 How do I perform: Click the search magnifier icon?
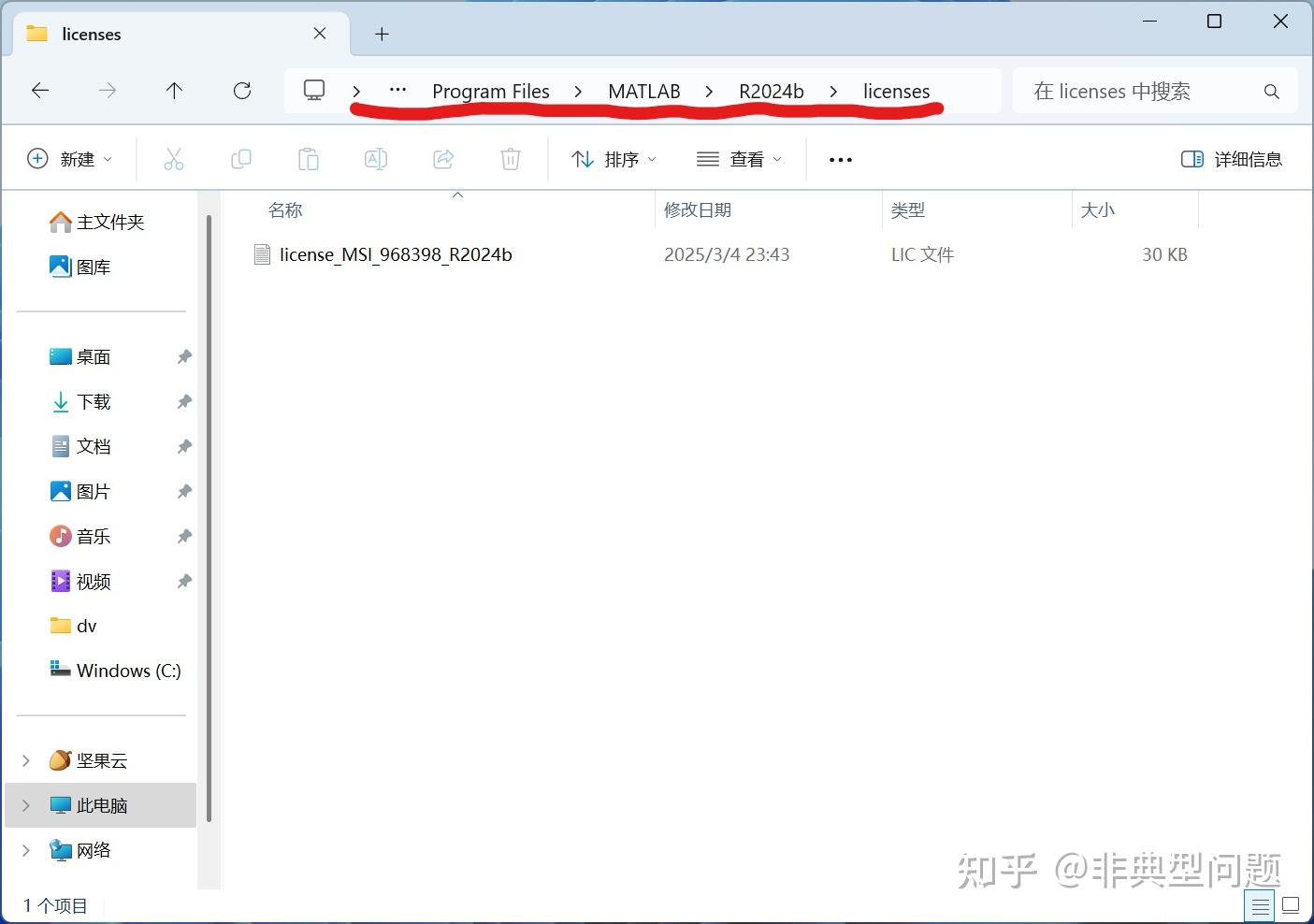point(1271,92)
